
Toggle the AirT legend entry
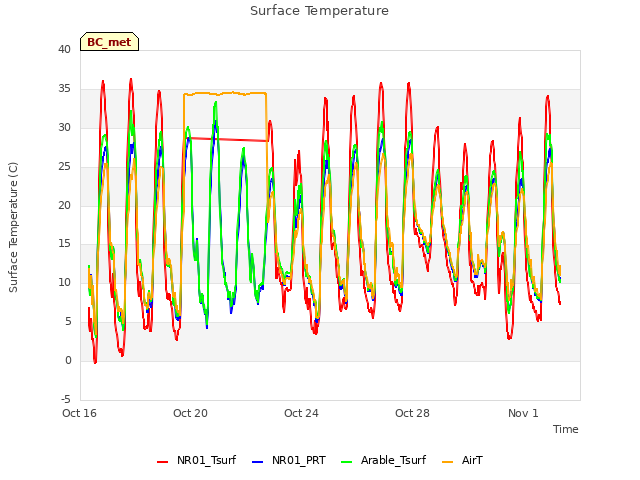(462, 461)
